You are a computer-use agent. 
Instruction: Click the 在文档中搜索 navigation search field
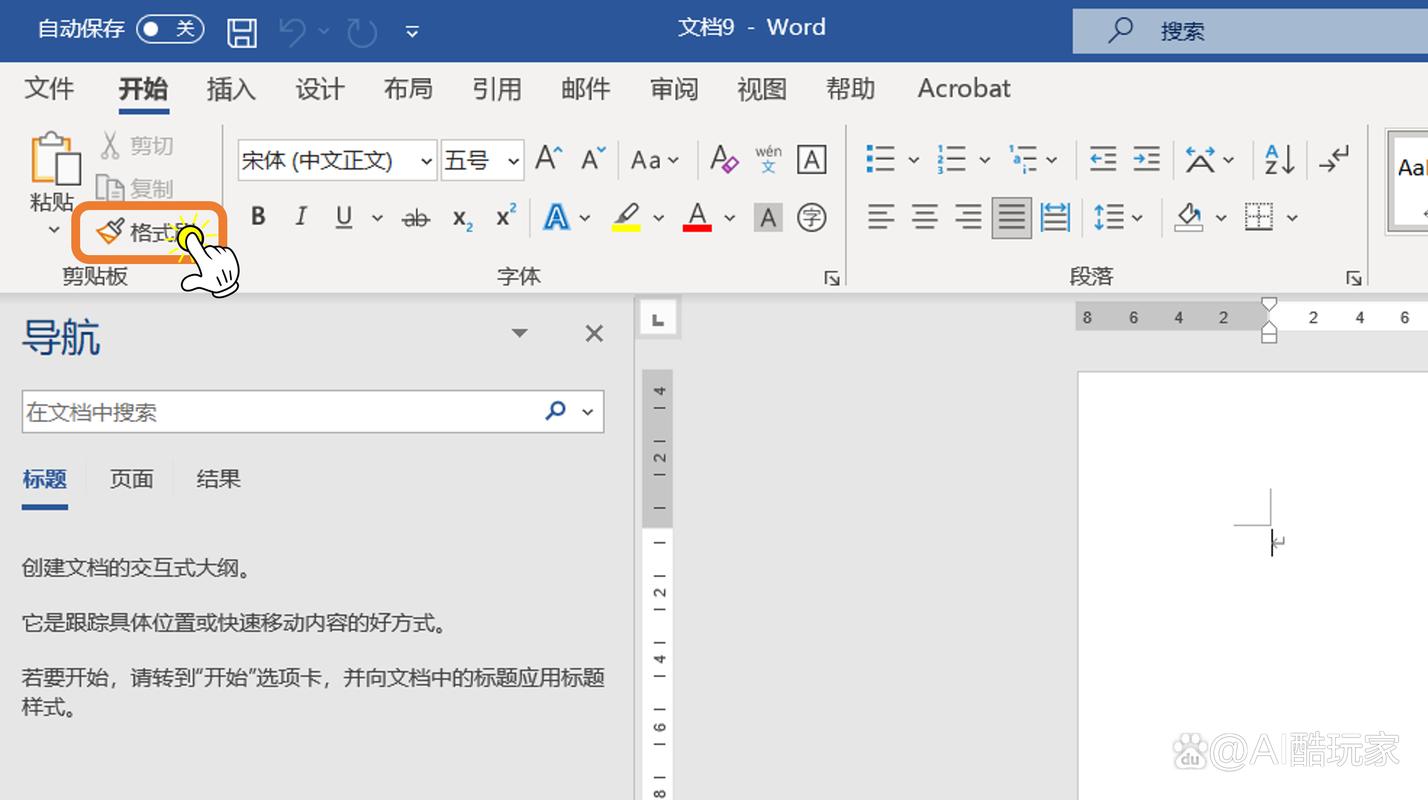[312, 411]
